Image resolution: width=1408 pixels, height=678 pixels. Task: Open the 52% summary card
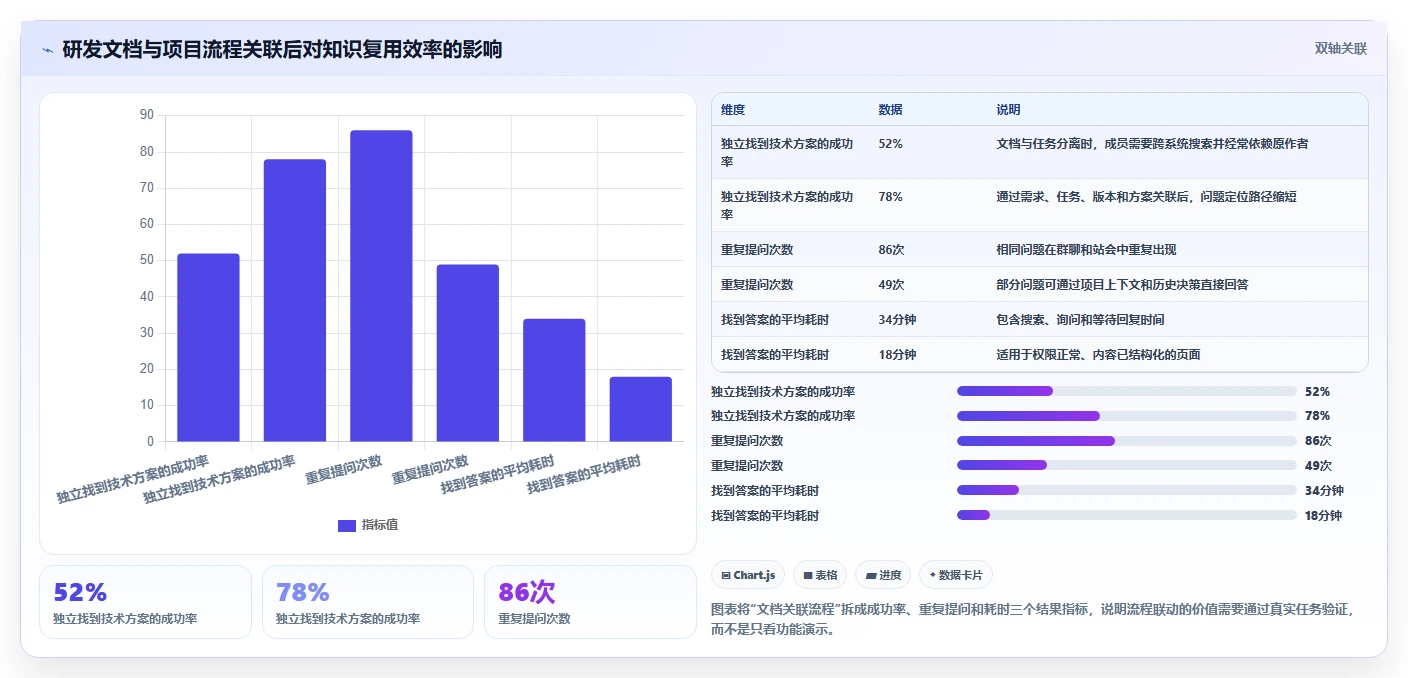pyautogui.click(x=145, y=602)
